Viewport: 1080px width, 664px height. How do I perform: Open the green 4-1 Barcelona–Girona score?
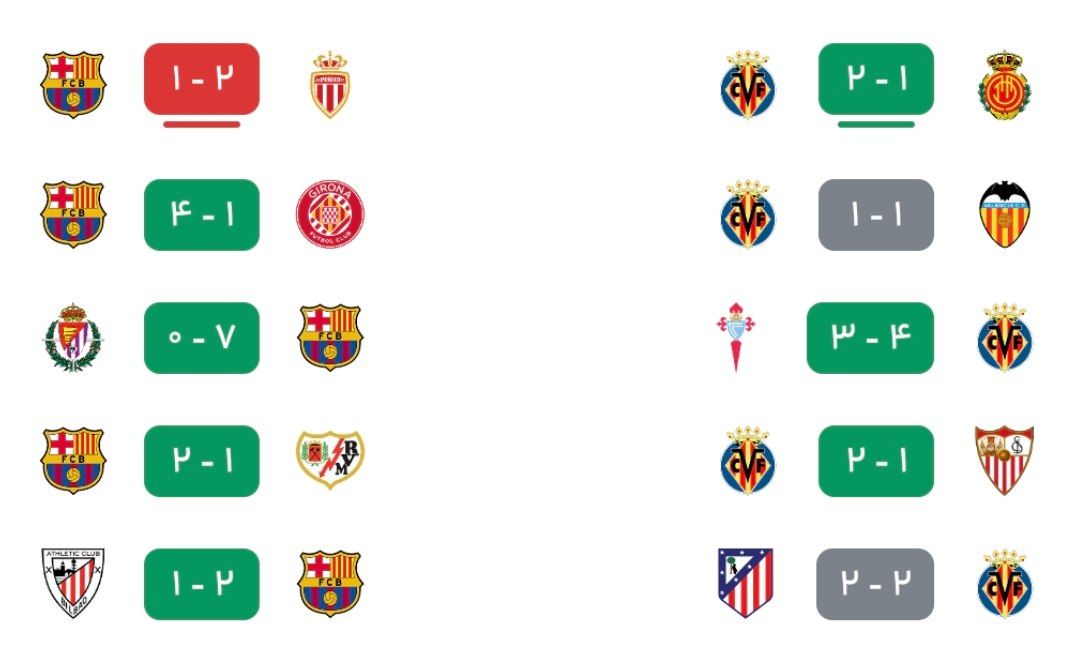pyautogui.click(x=202, y=215)
